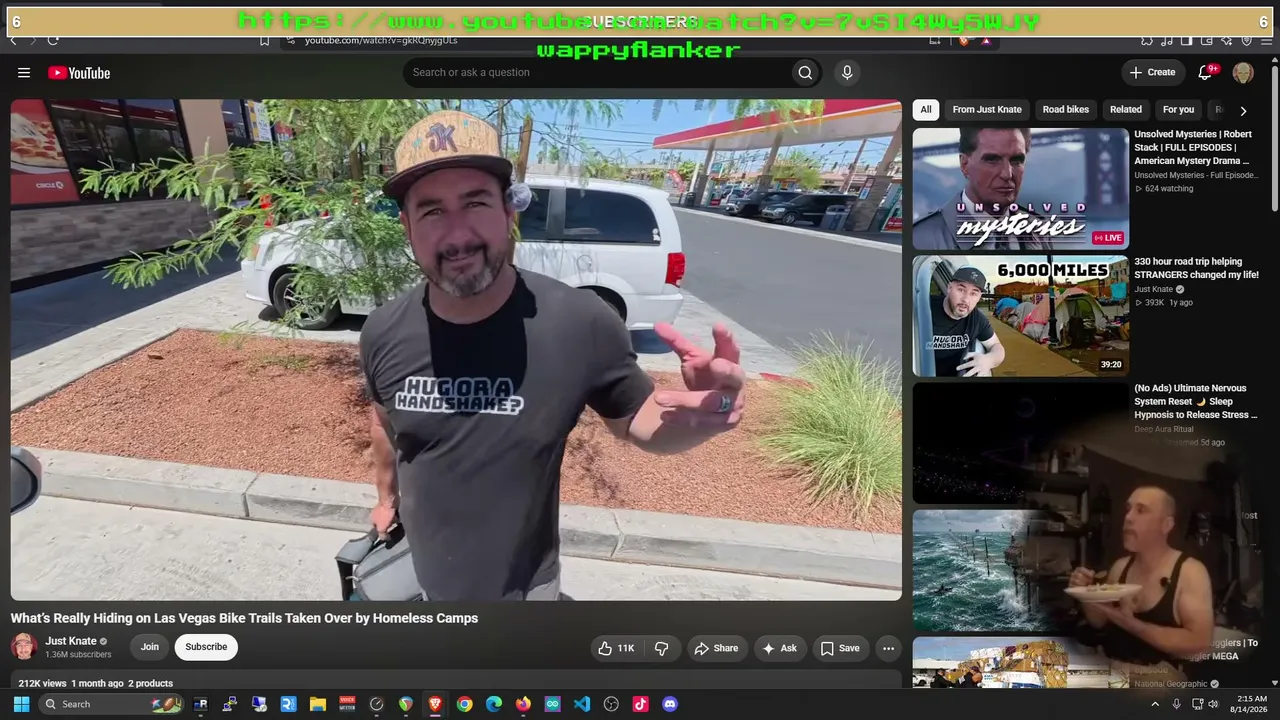Screen dimensions: 1280x720
Task: Open File Explorer from the taskbar
Action: 317,704
